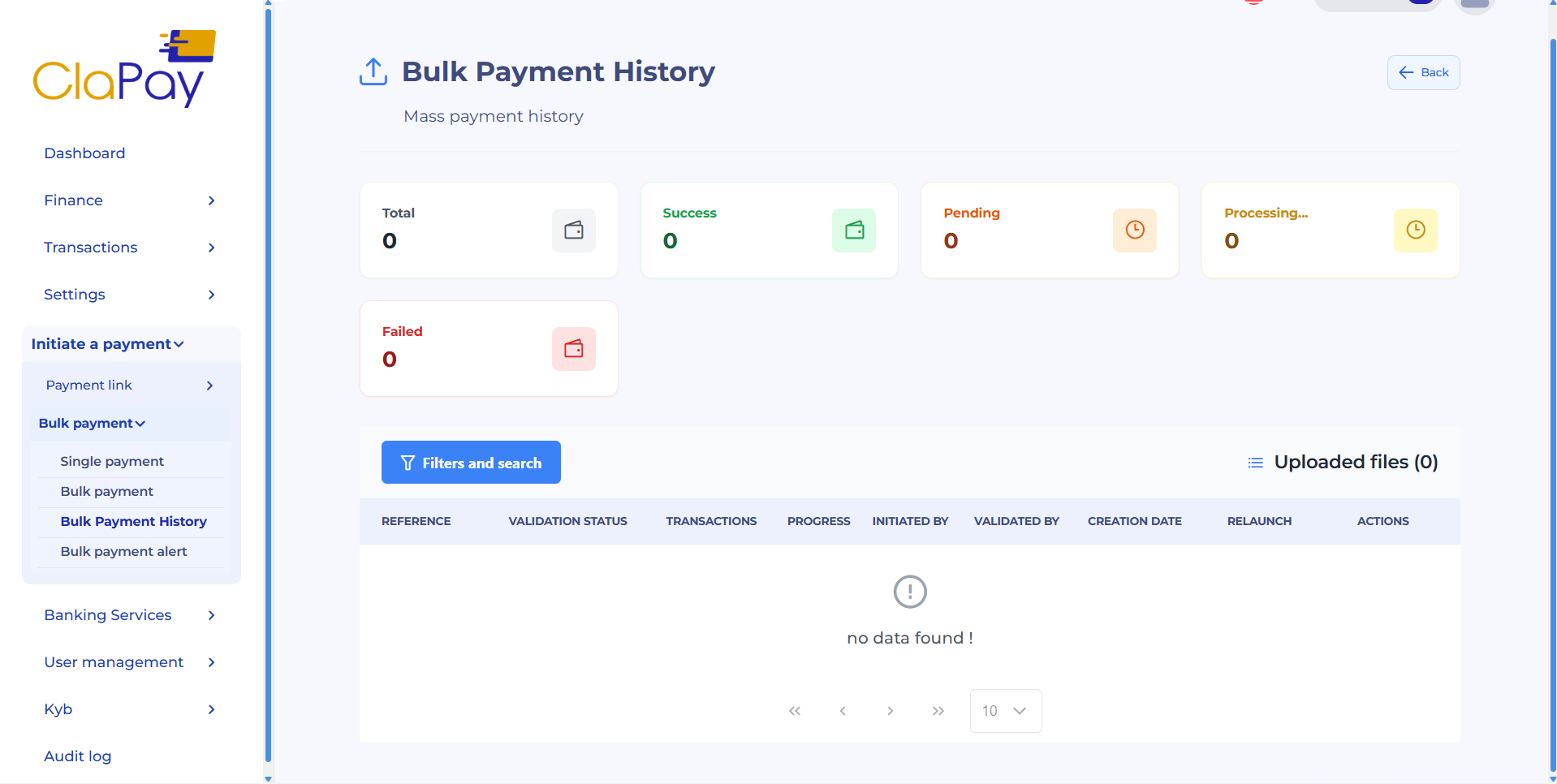Click the last-page double-arrow in pagination
This screenshot has width=1557, height=784.
[938, 710]
